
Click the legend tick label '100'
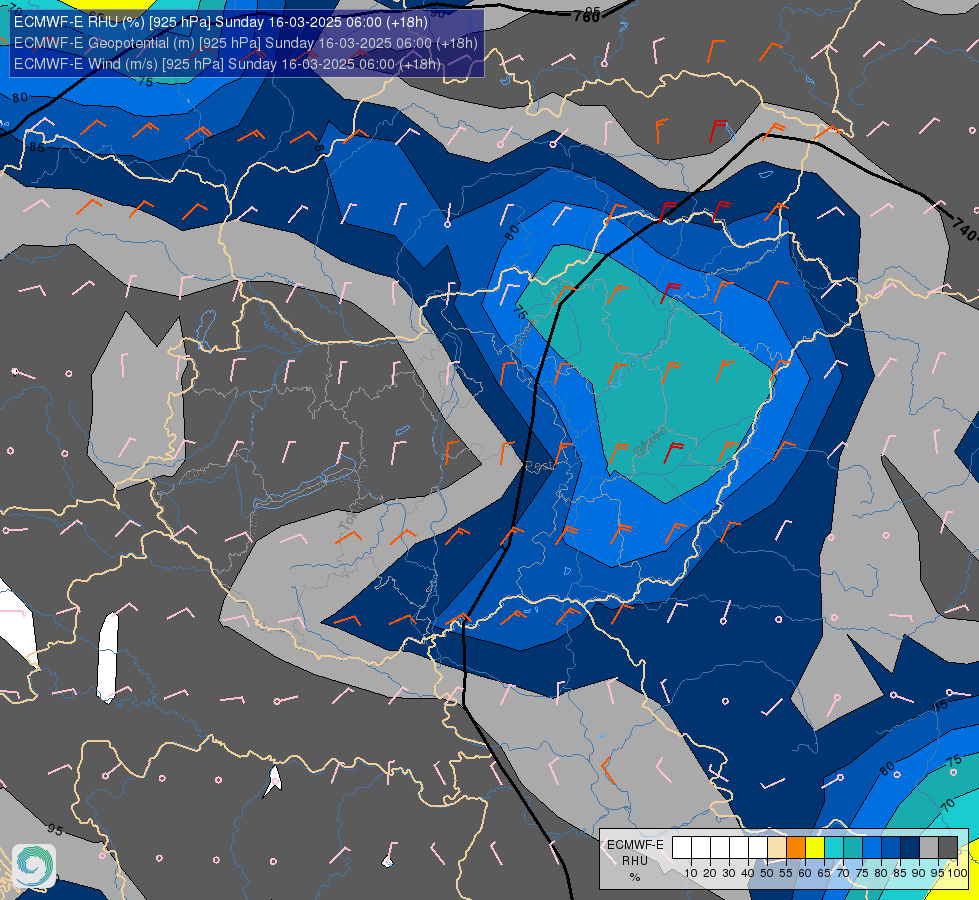pos(957,873)
